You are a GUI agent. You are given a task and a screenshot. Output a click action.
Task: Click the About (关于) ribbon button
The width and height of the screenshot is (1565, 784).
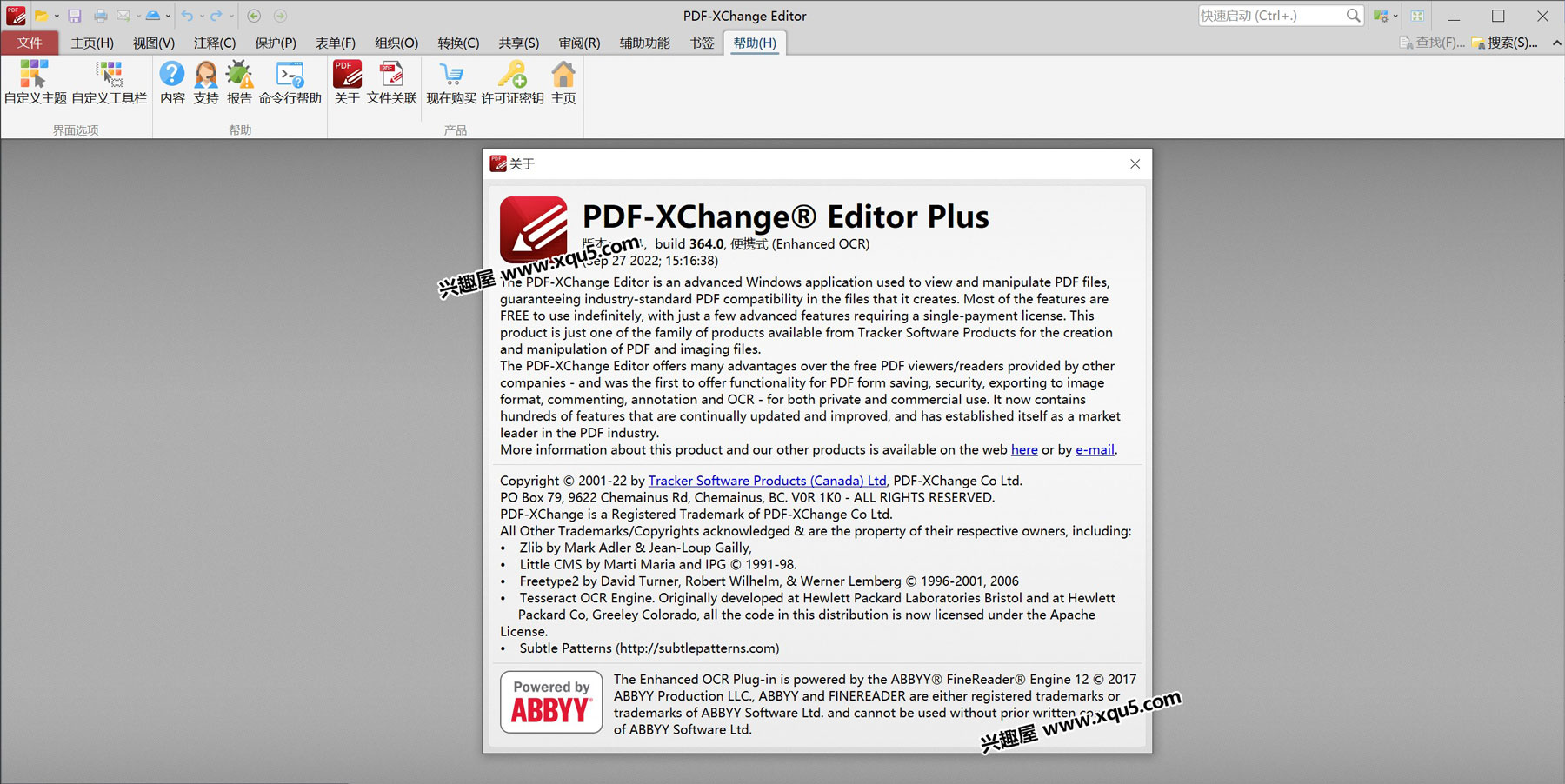[x=347, y=83]
